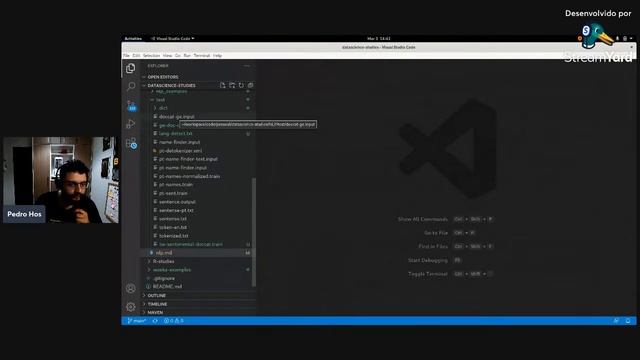Open the Extensions view
640x360 pixels.
131,143
